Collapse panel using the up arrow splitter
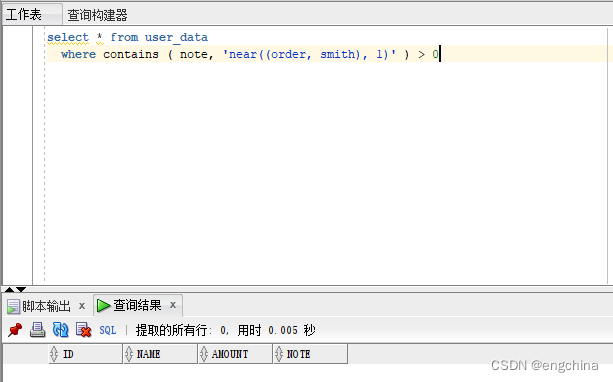 pyautogui.click(x=9, y=289)
